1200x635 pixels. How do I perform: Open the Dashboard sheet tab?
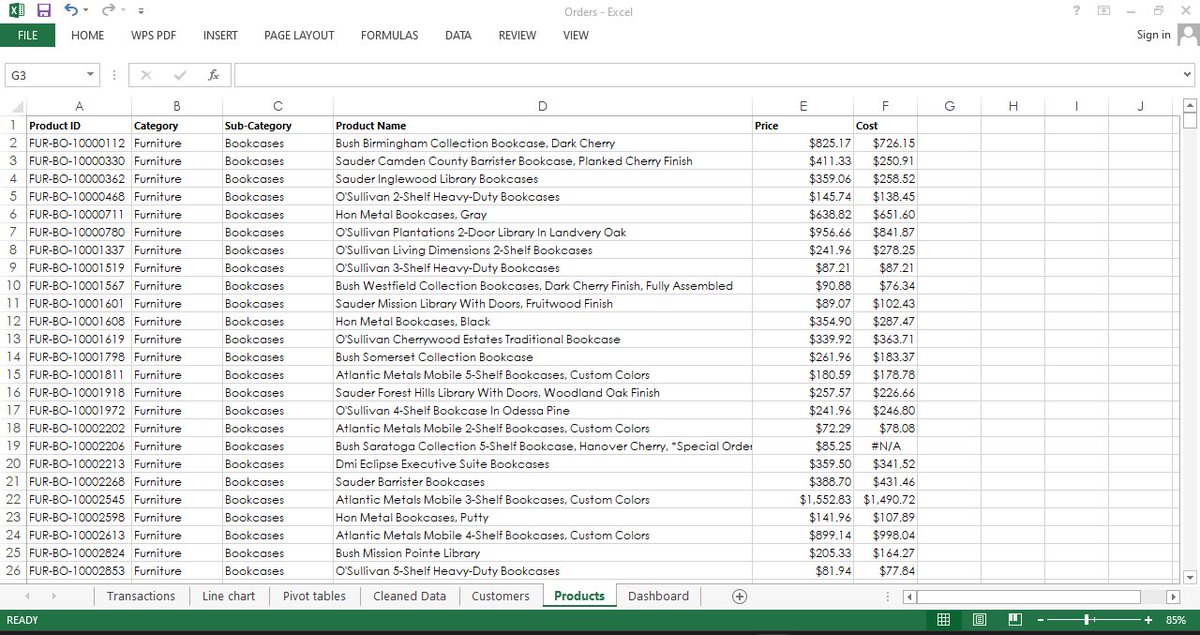point(658,596)
